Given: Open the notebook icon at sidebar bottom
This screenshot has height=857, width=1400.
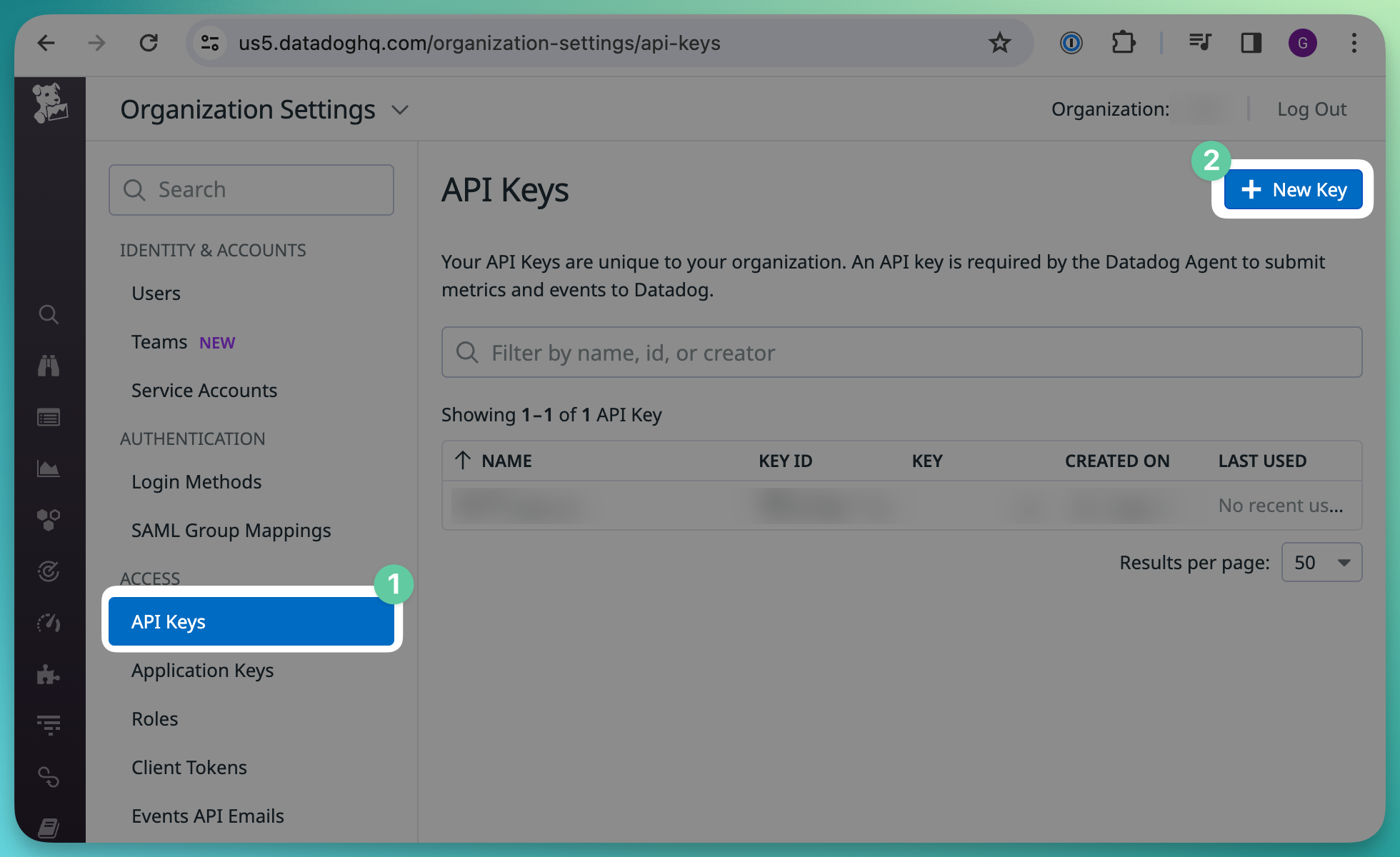Looking at the screenshot, I should coord(49,828).
